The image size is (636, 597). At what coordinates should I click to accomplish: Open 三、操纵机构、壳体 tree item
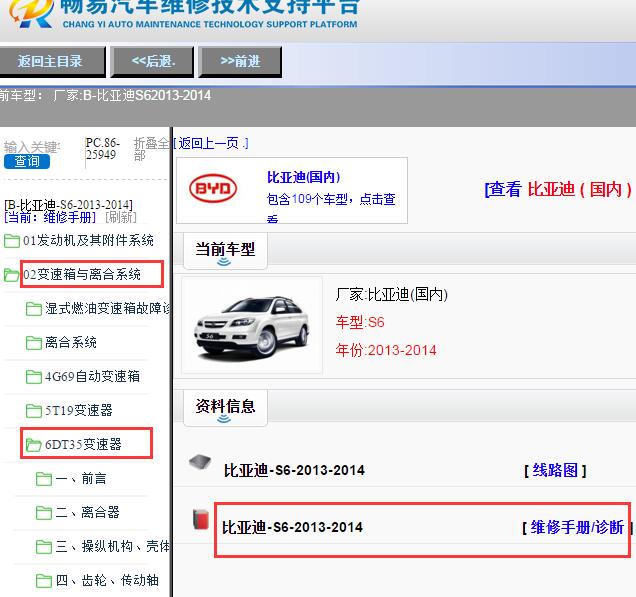pyautogui.click(x=113, y=547)
